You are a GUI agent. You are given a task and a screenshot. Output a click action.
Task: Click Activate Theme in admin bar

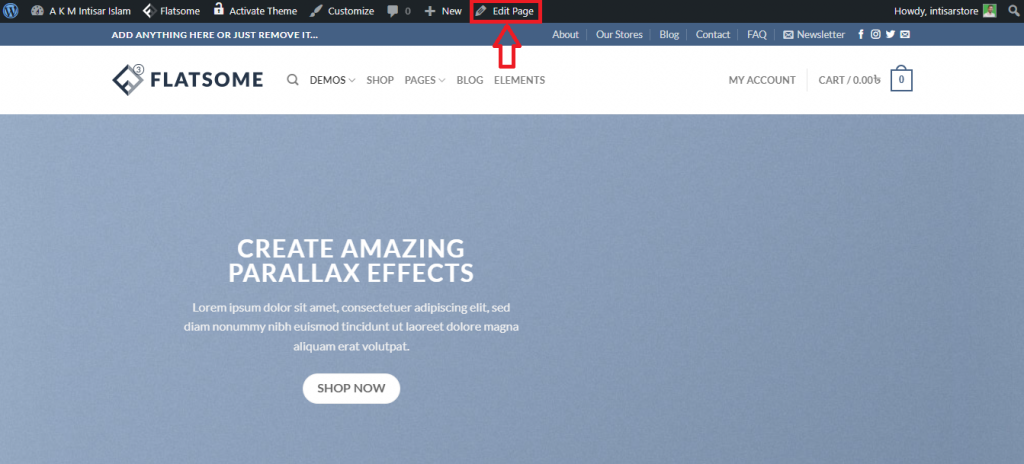coord(255,11)
